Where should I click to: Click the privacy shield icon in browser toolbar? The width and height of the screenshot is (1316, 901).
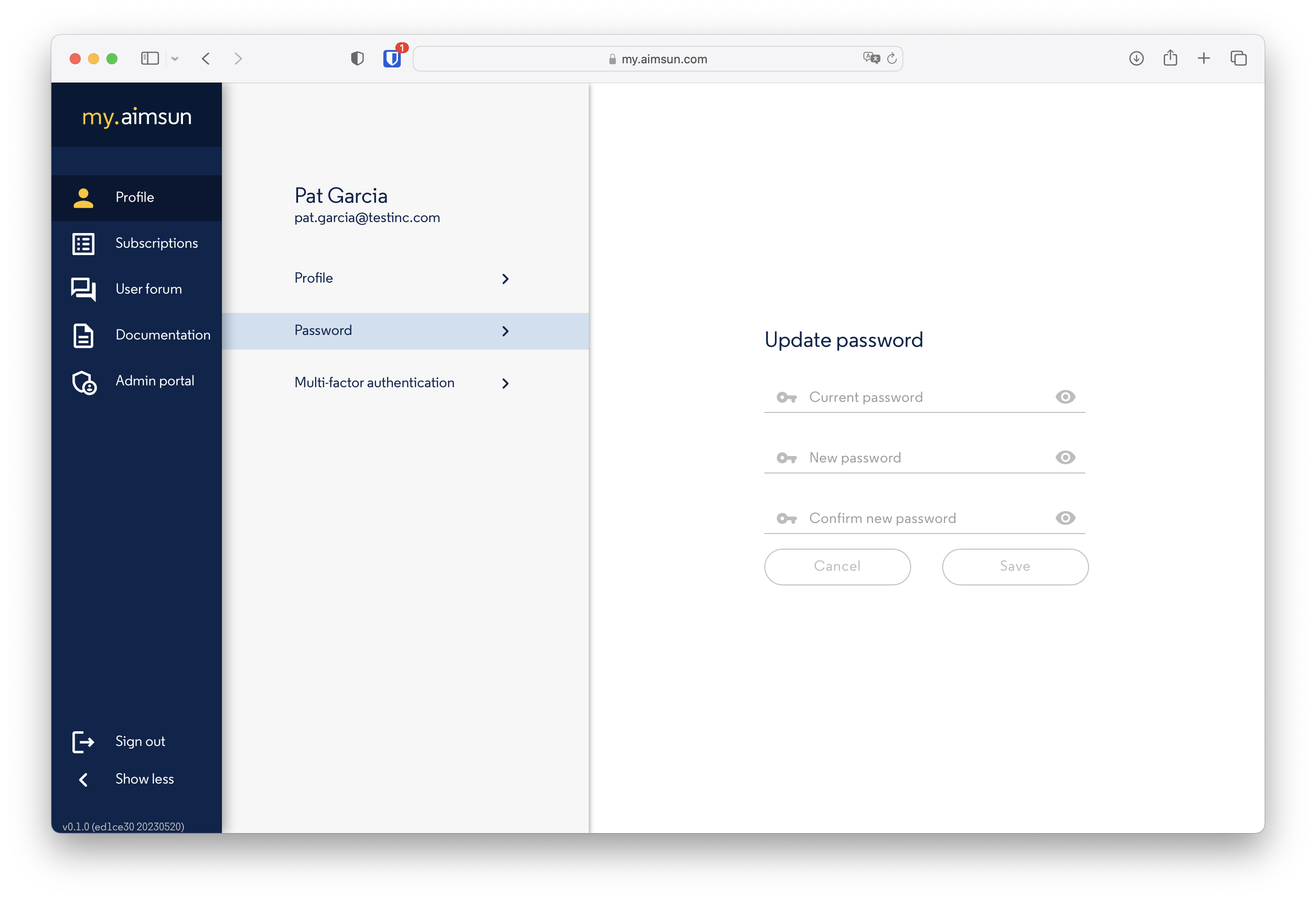tap(357, 58)
